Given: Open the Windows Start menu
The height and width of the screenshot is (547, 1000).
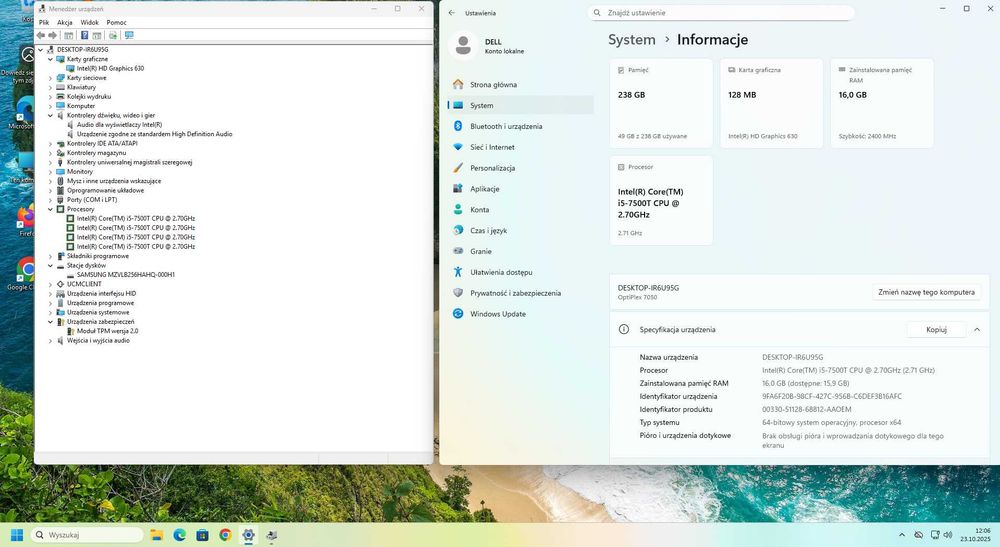Looking at the screenshot, I should (x=17, y=535).
